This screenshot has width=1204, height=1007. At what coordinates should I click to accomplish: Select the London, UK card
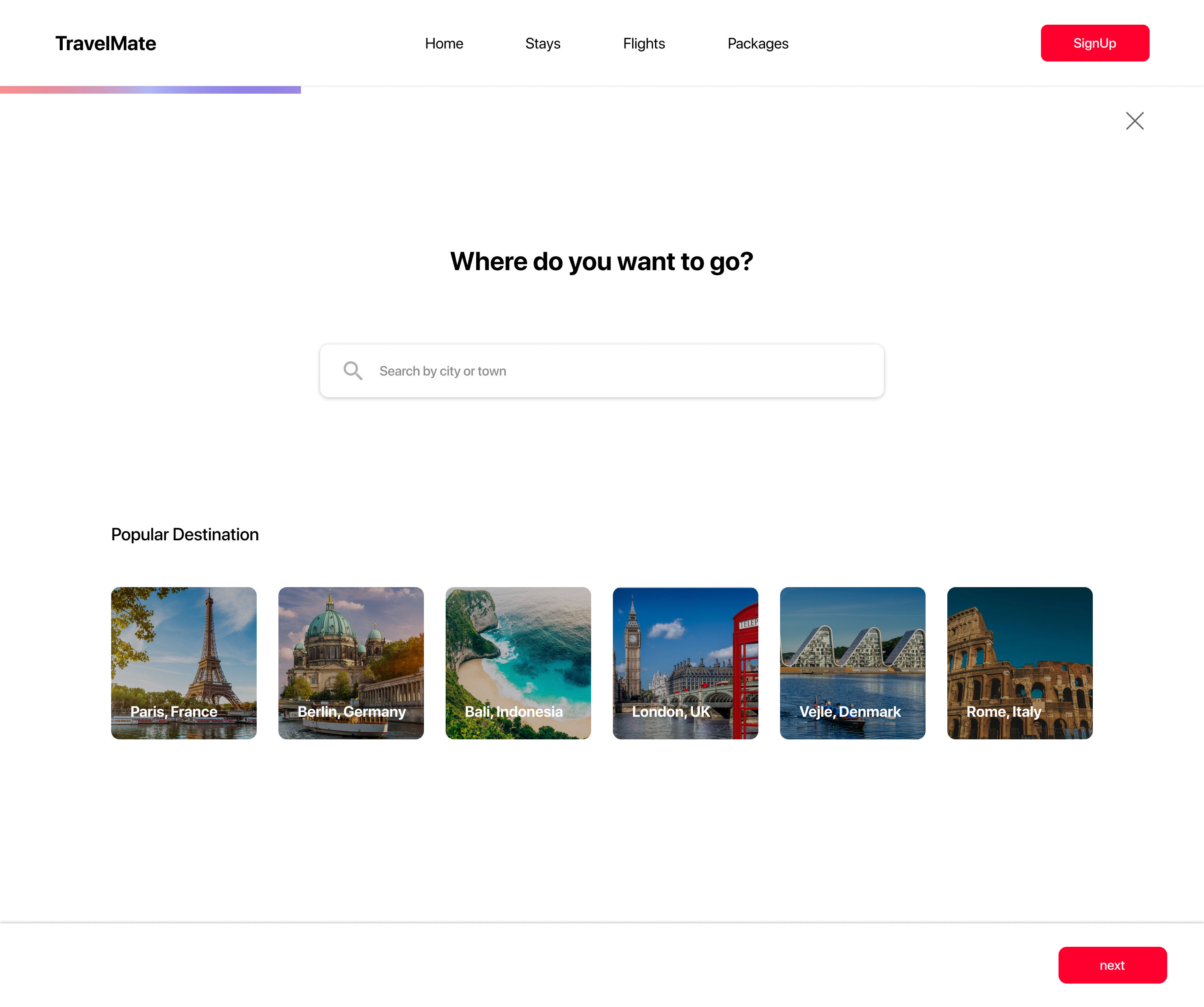pyautogui.click(x=685, y=662)
